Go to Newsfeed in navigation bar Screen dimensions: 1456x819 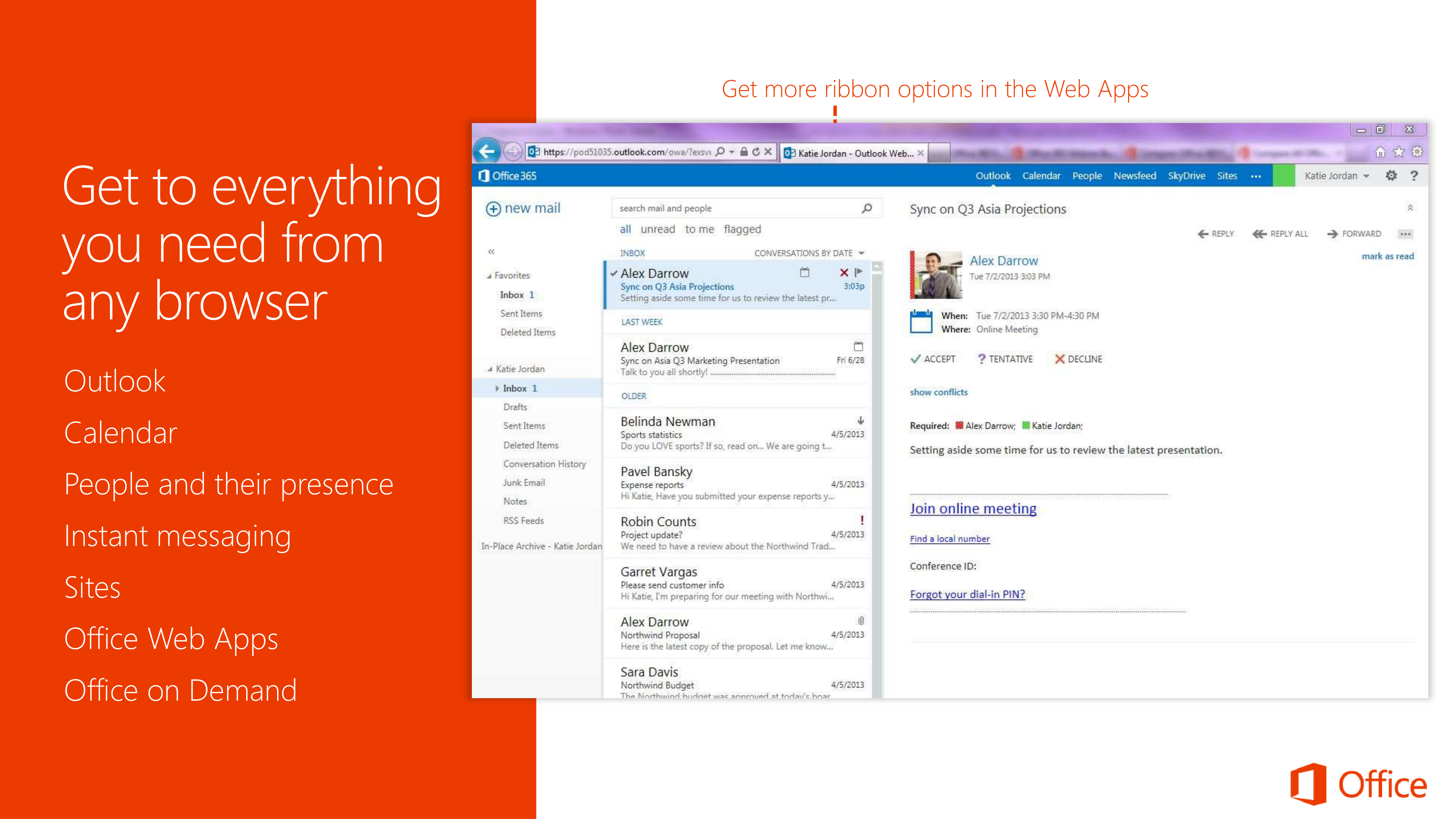coord(1135,176)
